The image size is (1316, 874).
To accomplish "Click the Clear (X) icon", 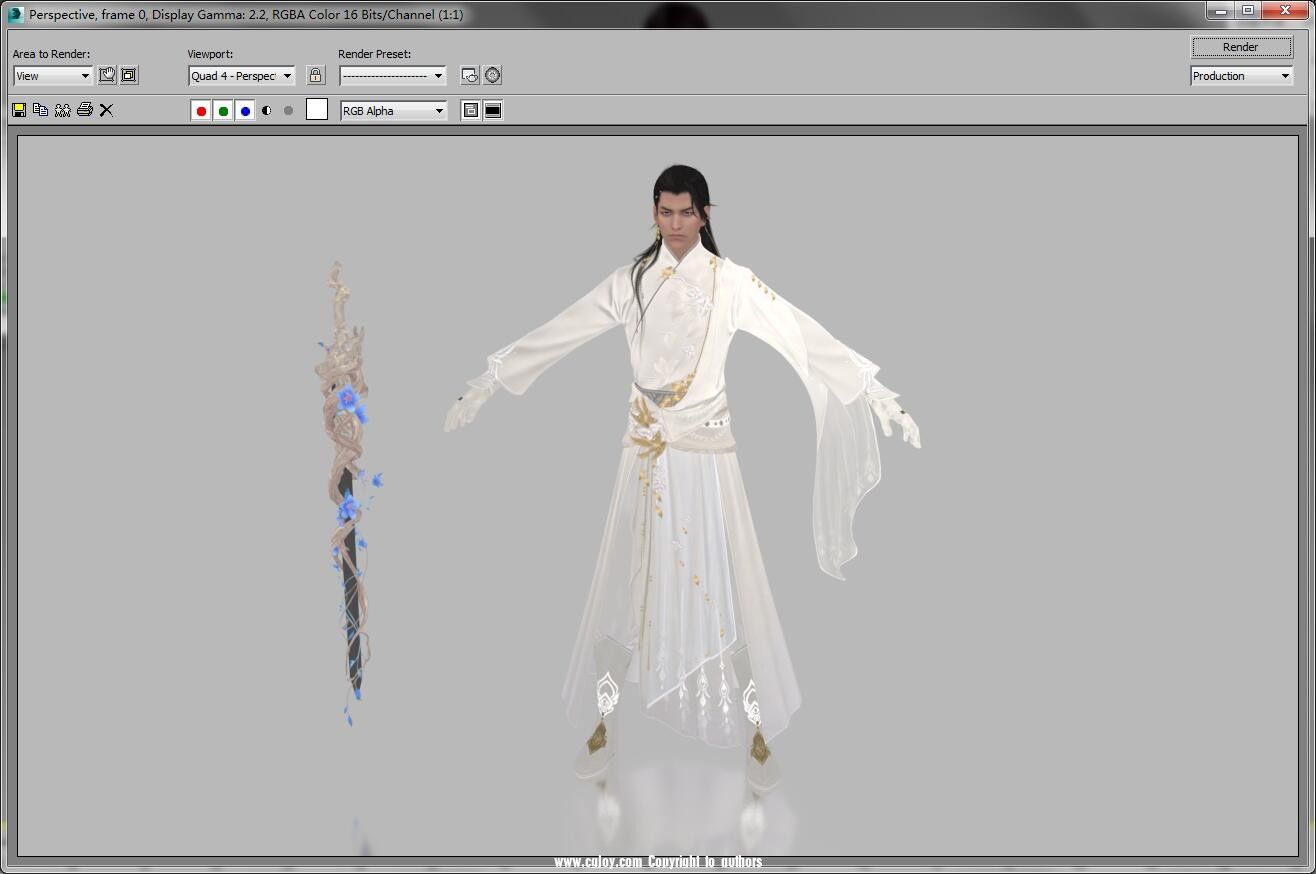I will point(106,110).
